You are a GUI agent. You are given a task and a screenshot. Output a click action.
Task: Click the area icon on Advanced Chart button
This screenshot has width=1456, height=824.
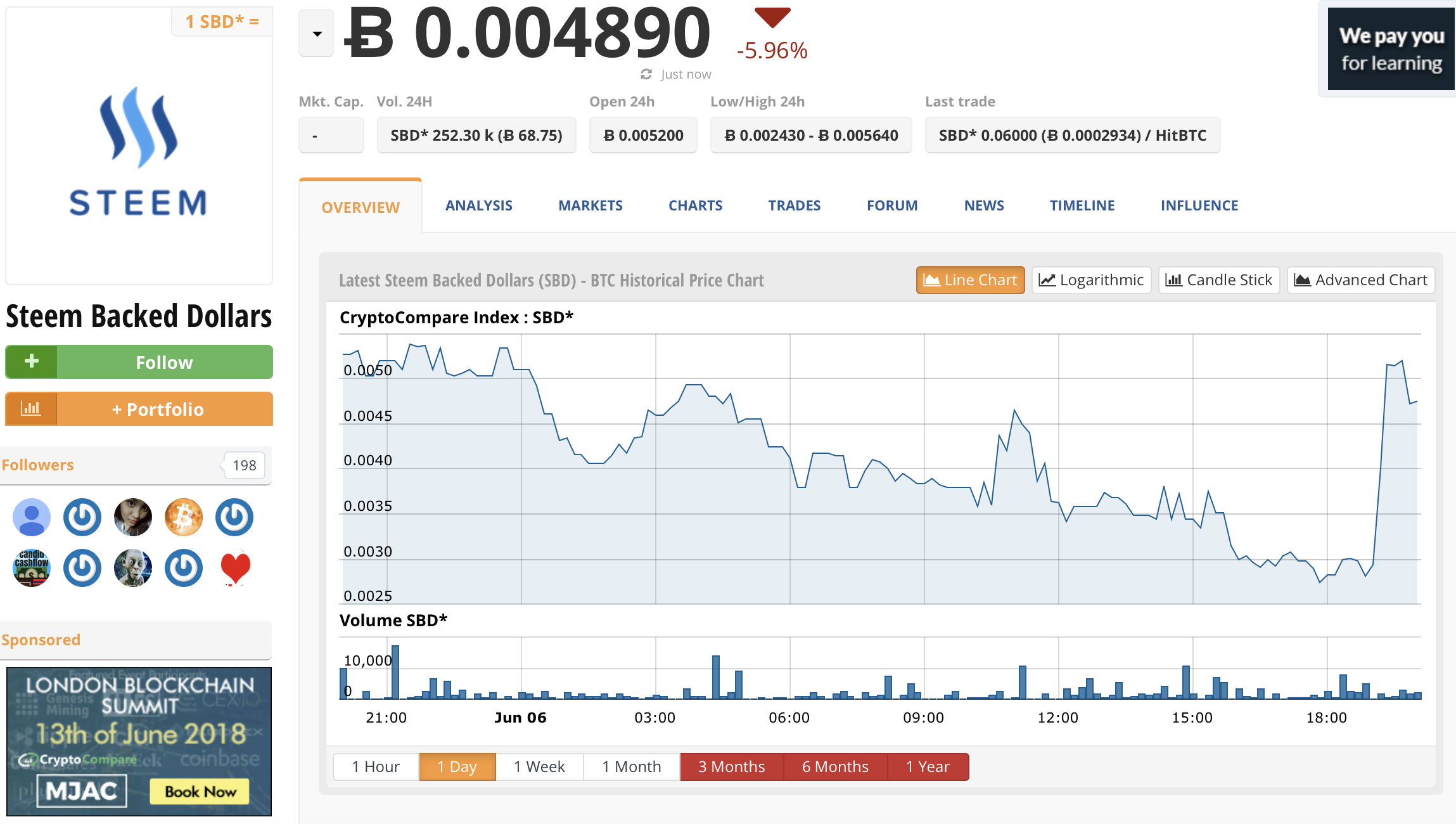1302,280
